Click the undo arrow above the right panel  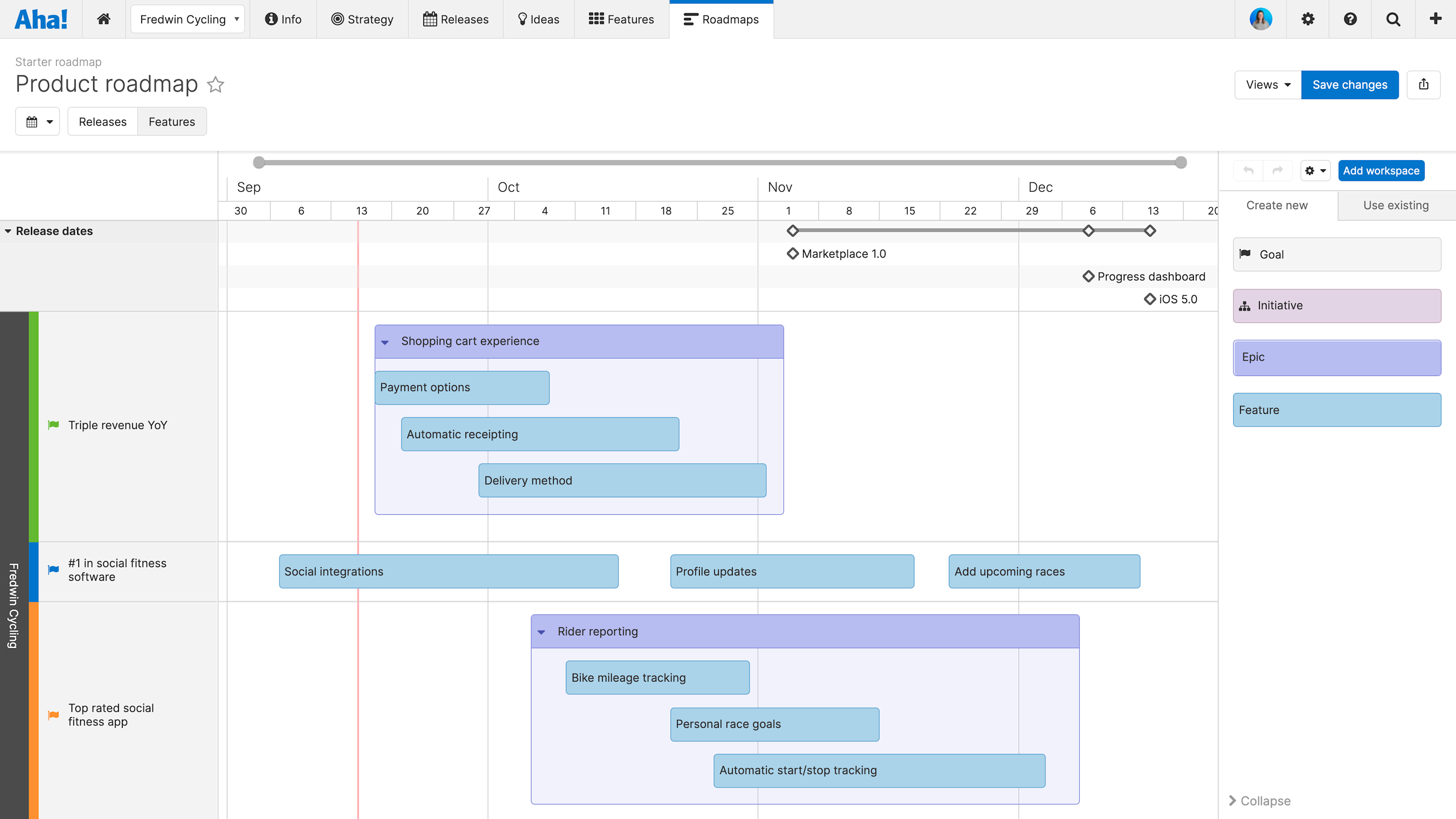point(1248,170)
